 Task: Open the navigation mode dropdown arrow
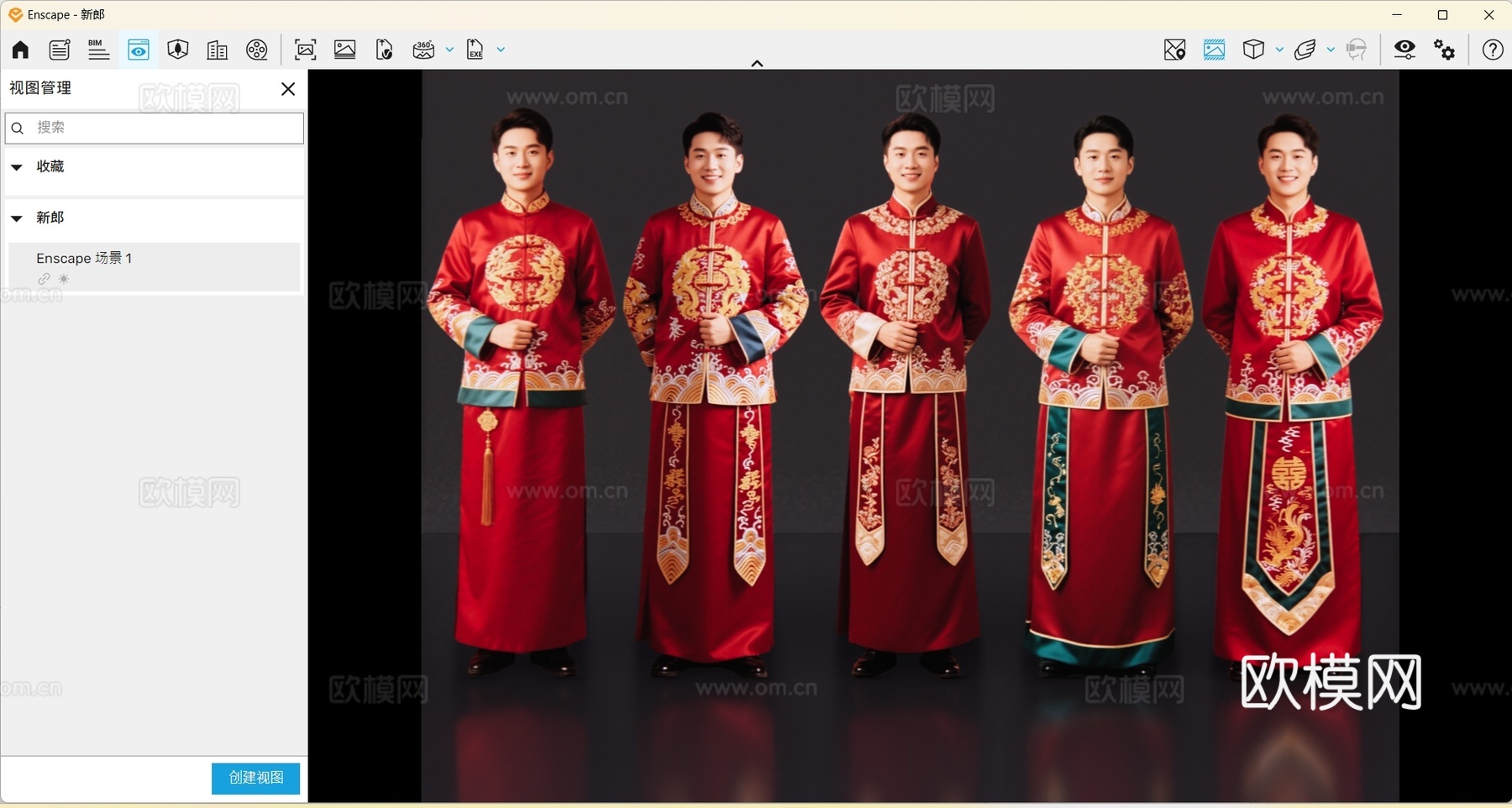(1331, 50)
